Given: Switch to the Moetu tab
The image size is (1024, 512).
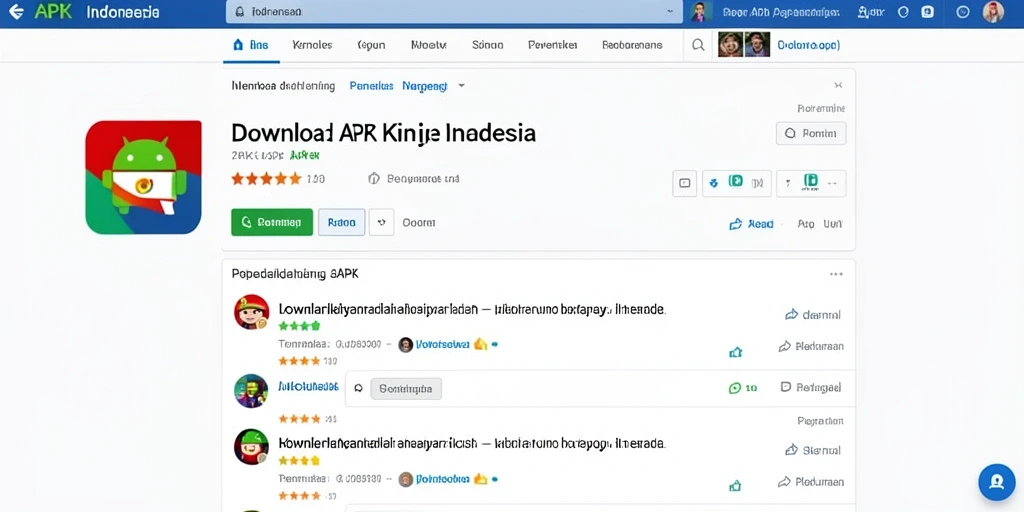Looking at the screenshot, I should (428, 45).
